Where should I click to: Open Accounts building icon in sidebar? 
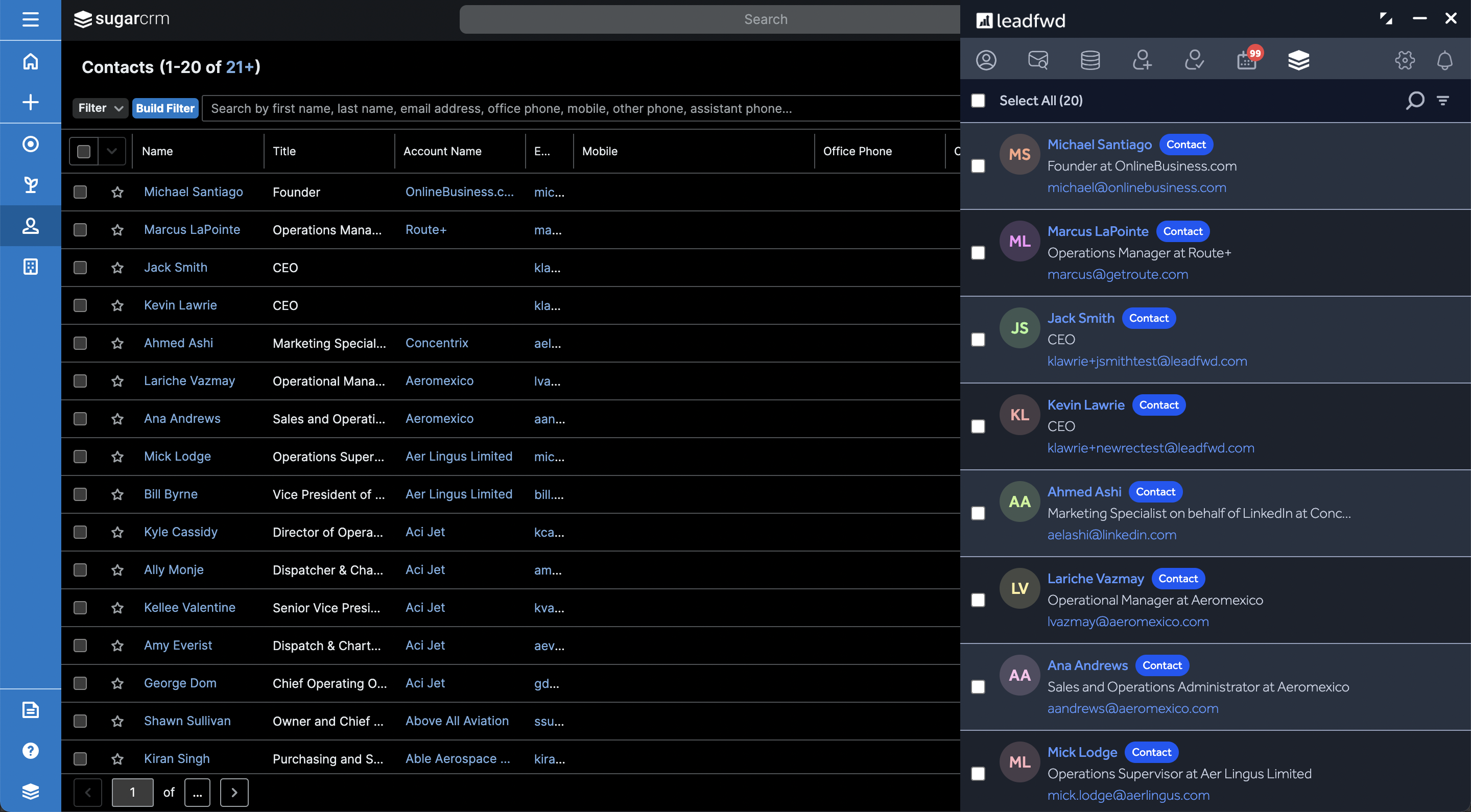pos(30,267)
